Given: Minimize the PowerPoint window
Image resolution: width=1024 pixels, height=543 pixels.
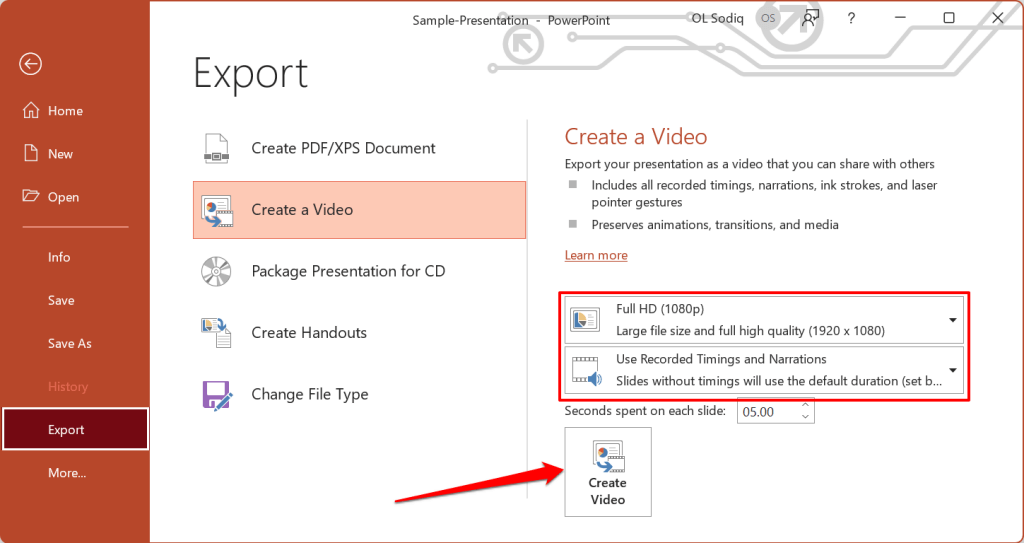Looking at the screenshot, I should (900, 18).
